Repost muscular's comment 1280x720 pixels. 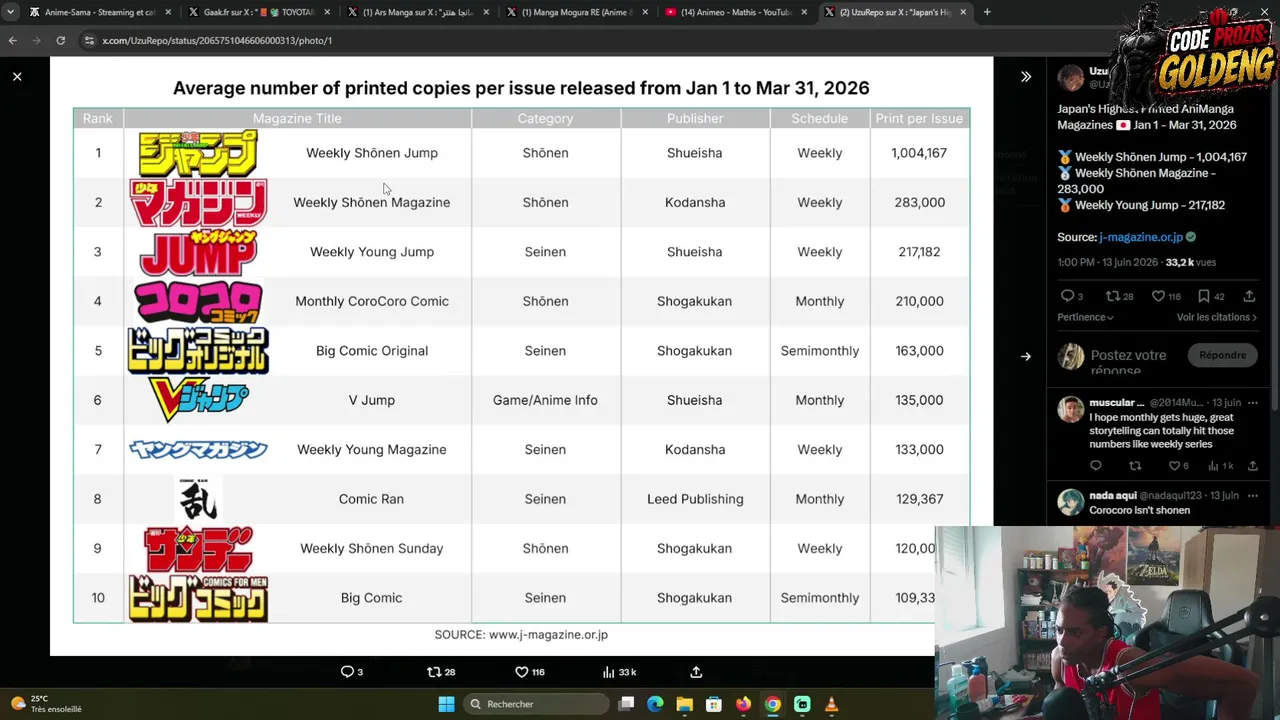pos(1135,466)
